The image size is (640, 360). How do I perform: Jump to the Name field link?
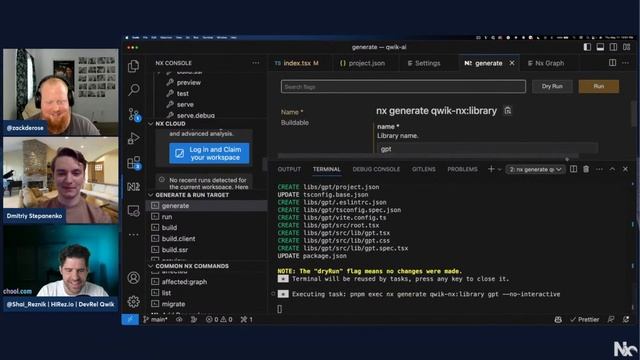pyautogui.click(x=292, y=112)
